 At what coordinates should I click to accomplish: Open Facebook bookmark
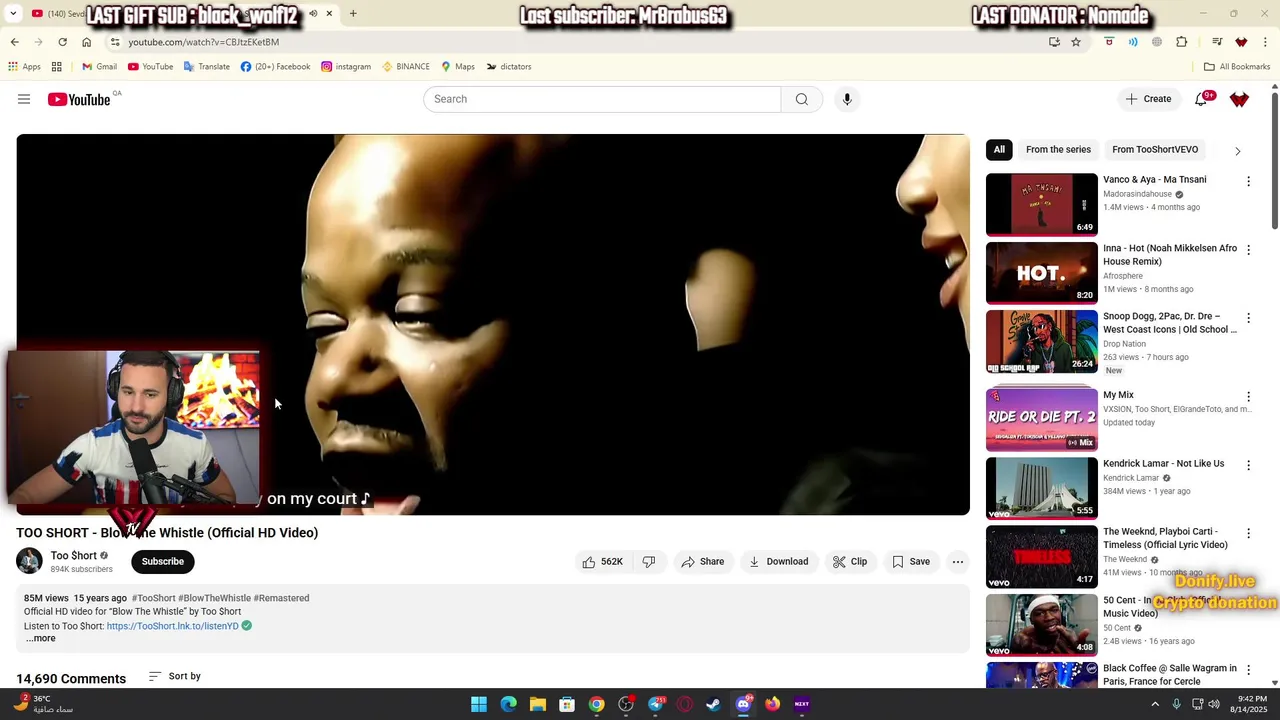click(275, 67)
